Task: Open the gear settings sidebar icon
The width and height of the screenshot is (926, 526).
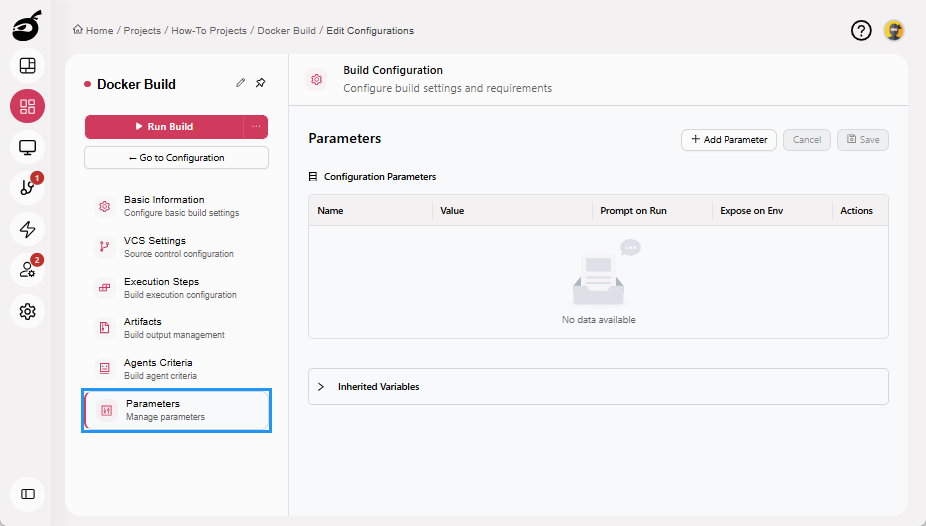Action: coord(28,311)
